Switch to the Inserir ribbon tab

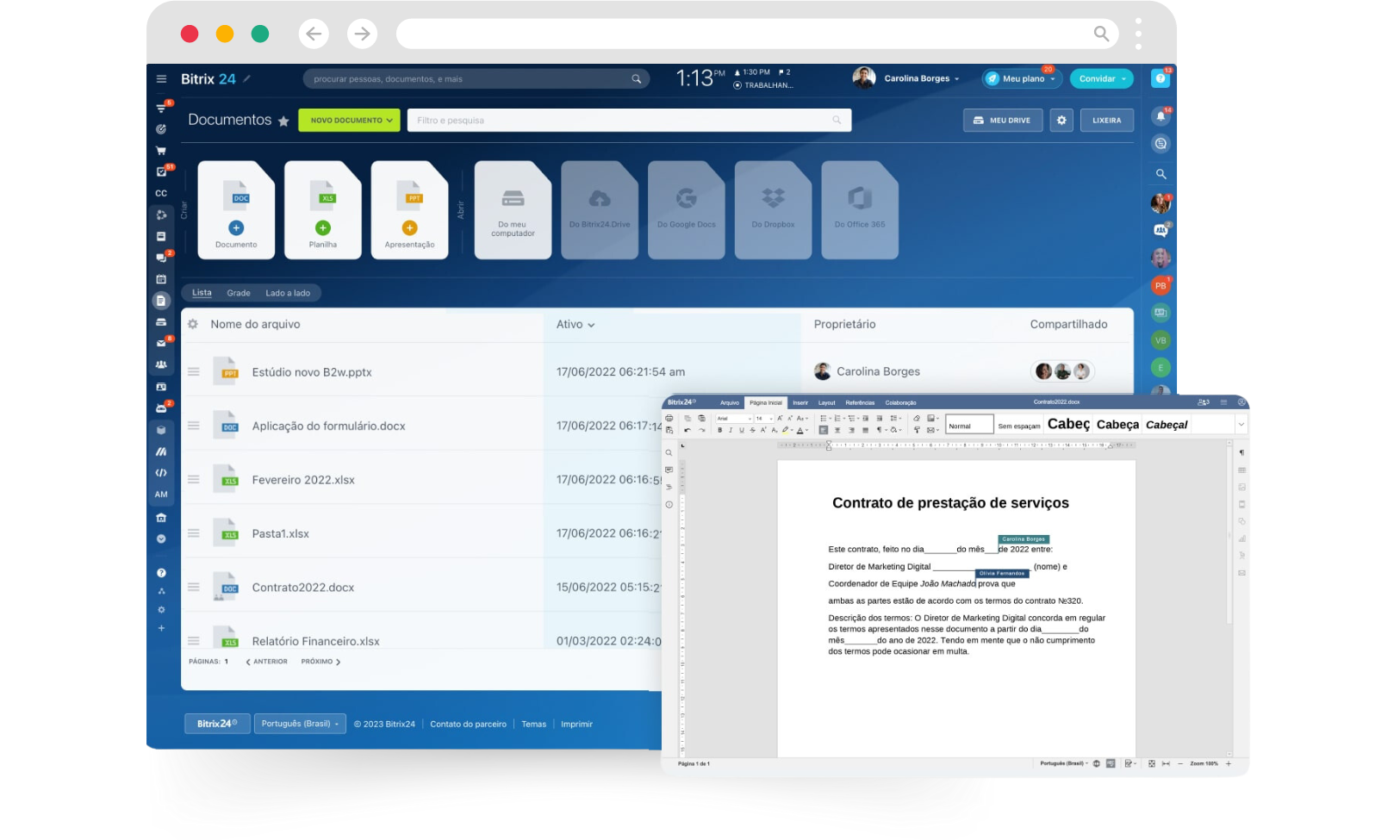click(800, 401)
